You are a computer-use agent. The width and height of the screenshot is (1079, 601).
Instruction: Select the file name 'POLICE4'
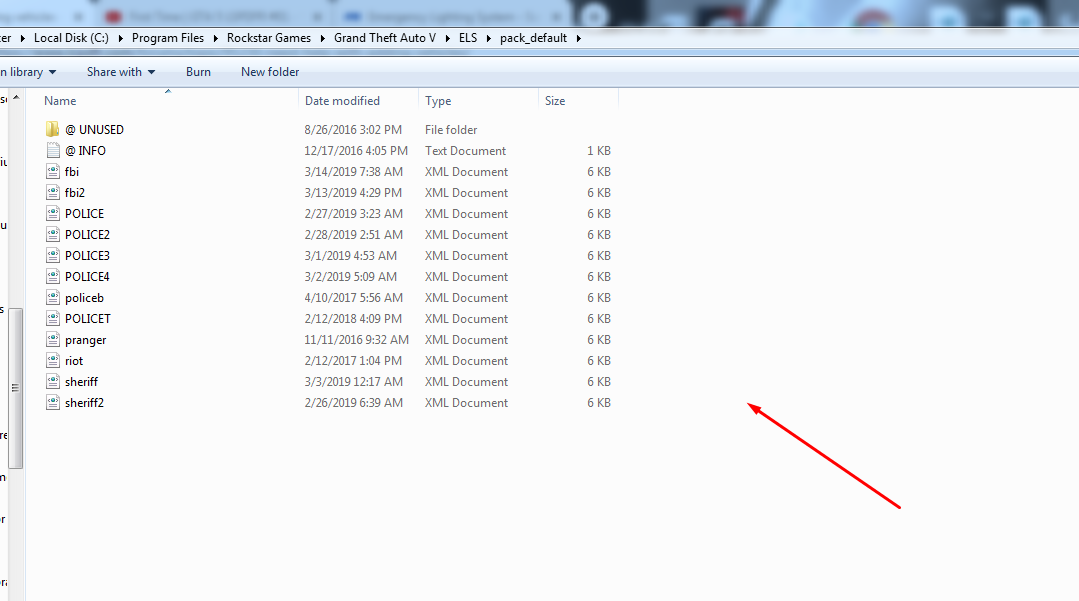point(87,277)
